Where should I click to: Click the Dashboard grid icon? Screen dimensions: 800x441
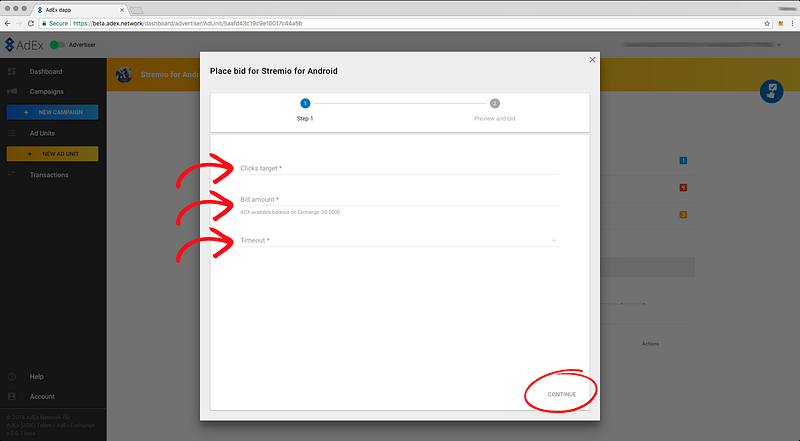pos(12,71)
